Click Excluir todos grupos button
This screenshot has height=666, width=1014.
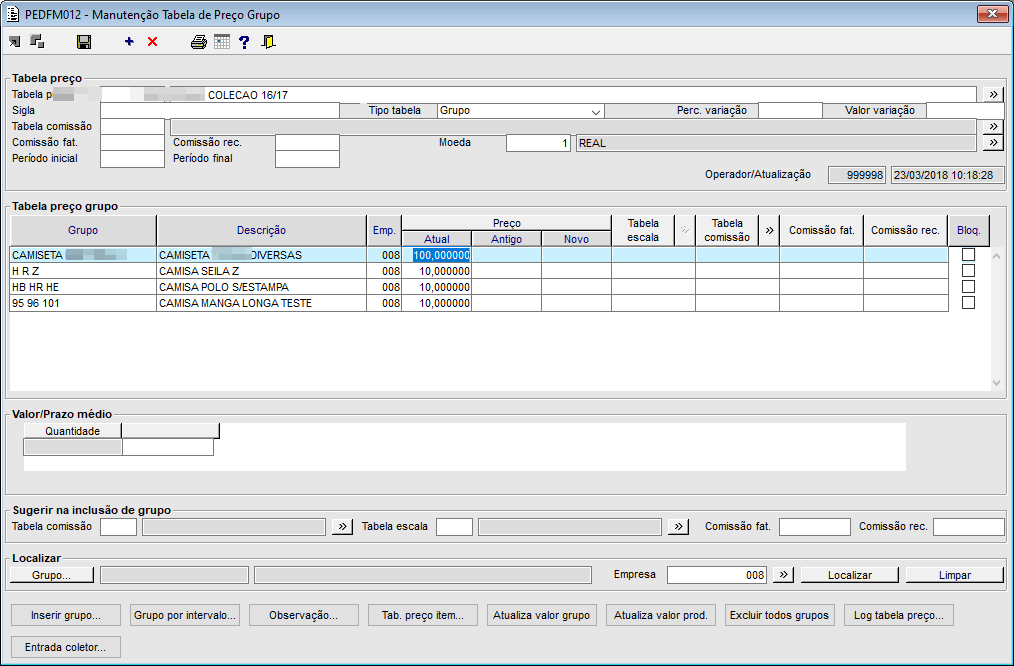coord(780,616)
